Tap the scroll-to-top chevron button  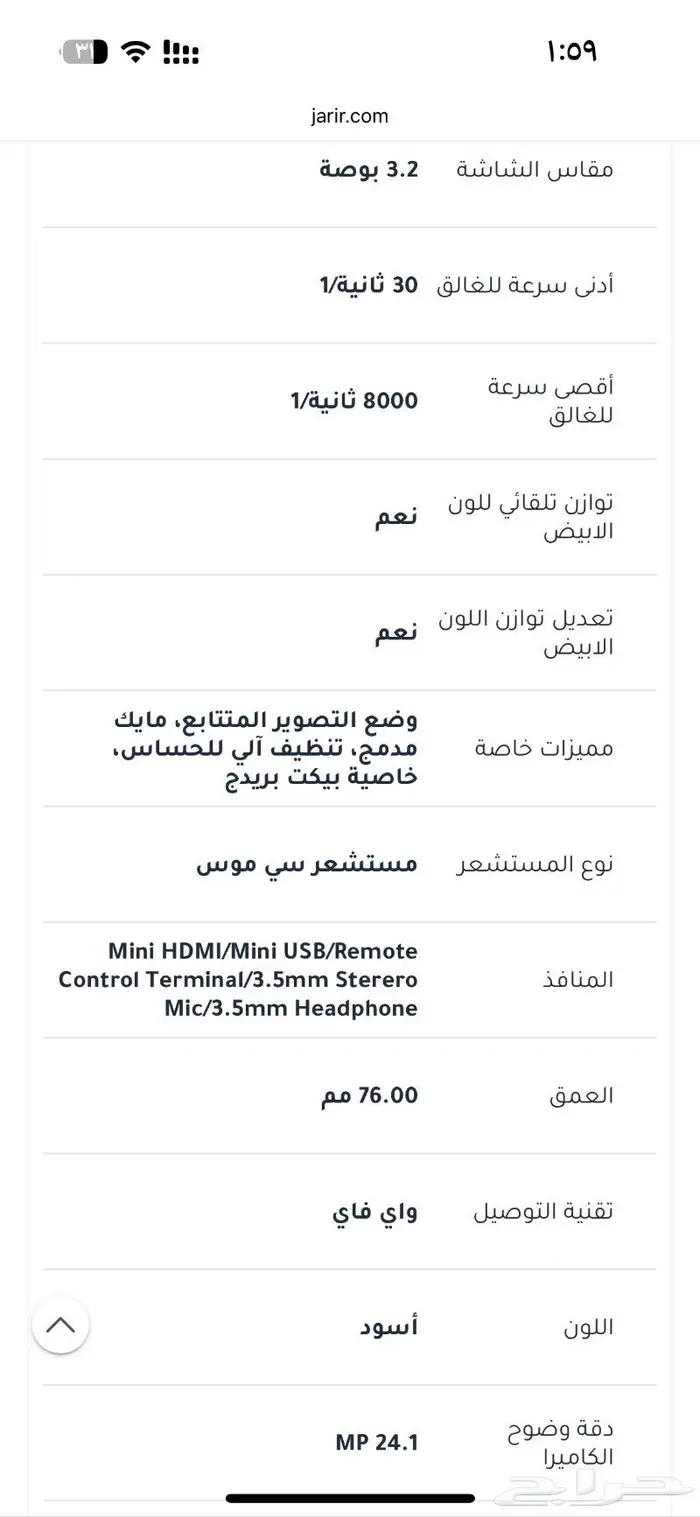click(60, 1326)
